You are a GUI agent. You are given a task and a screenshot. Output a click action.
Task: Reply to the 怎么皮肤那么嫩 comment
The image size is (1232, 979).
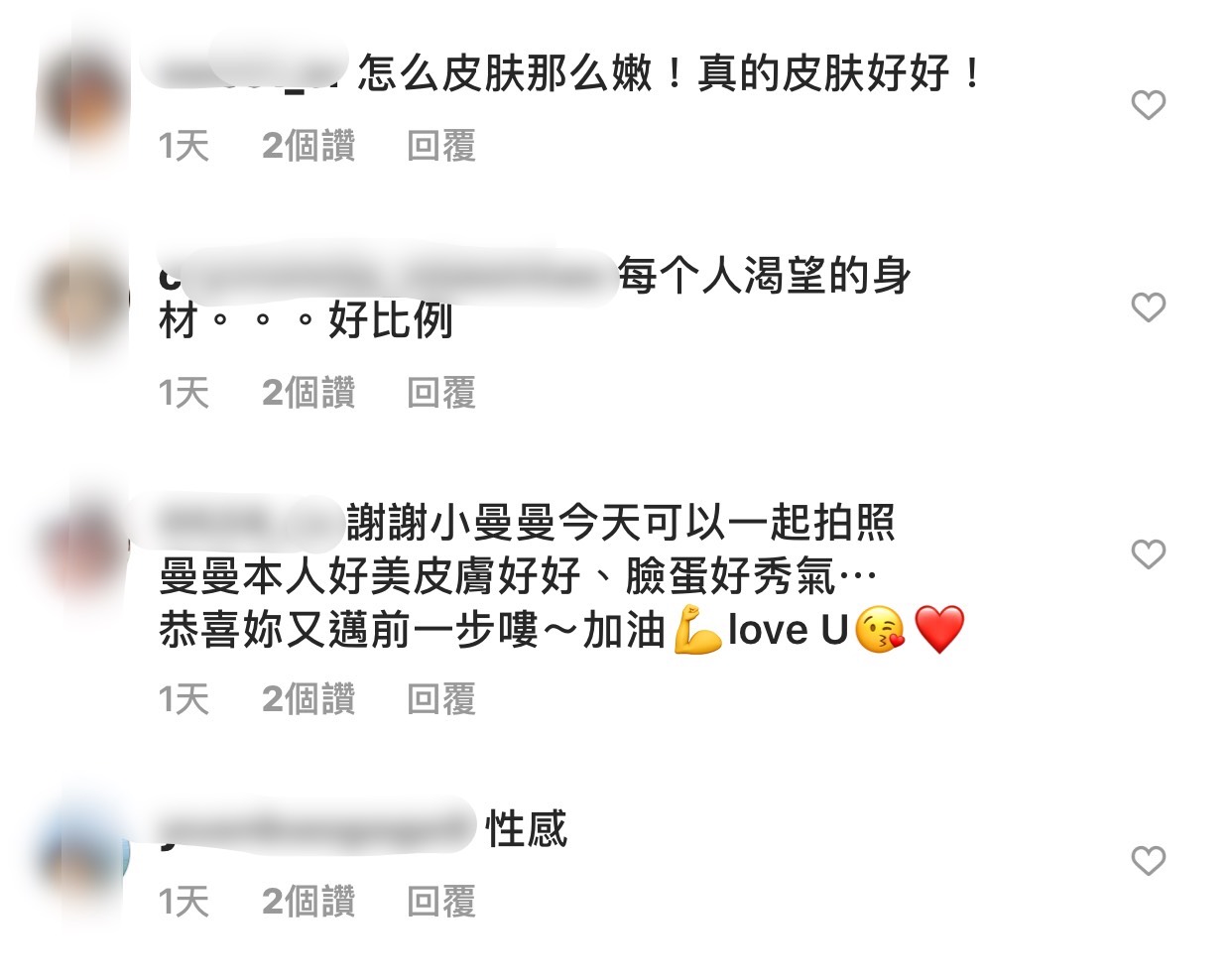(x=441, y=146)
